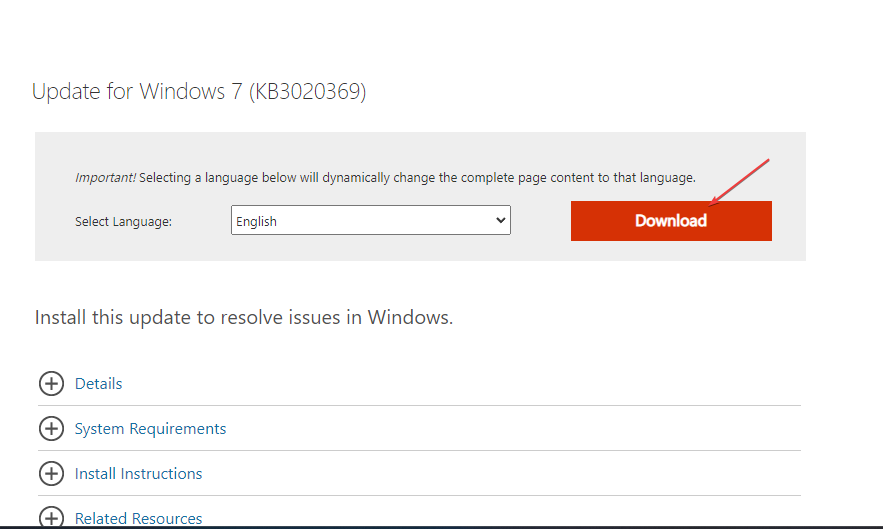Open the Related Resources text link
The width and height of the screenshot is (883, 529).
[138, 519]
